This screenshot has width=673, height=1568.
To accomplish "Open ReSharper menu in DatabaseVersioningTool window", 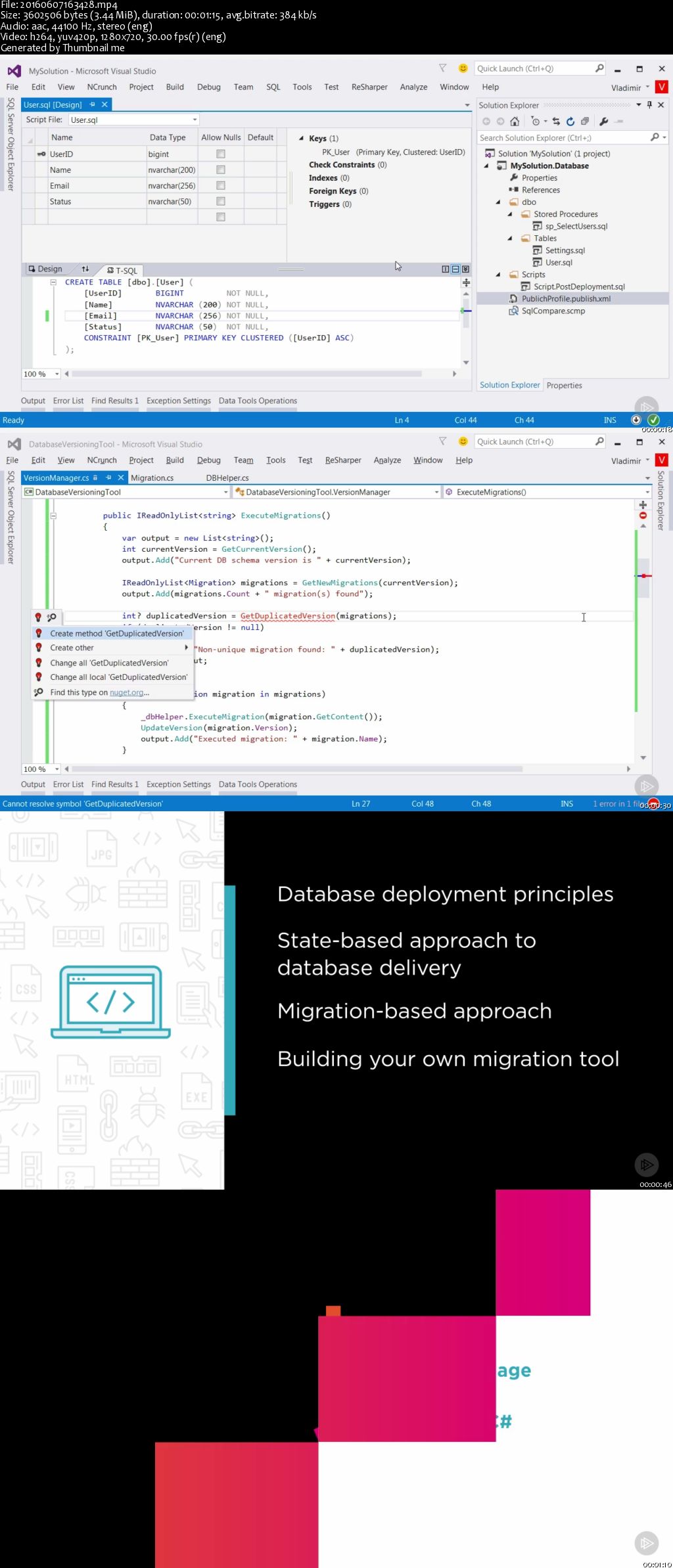I will 343,460.
